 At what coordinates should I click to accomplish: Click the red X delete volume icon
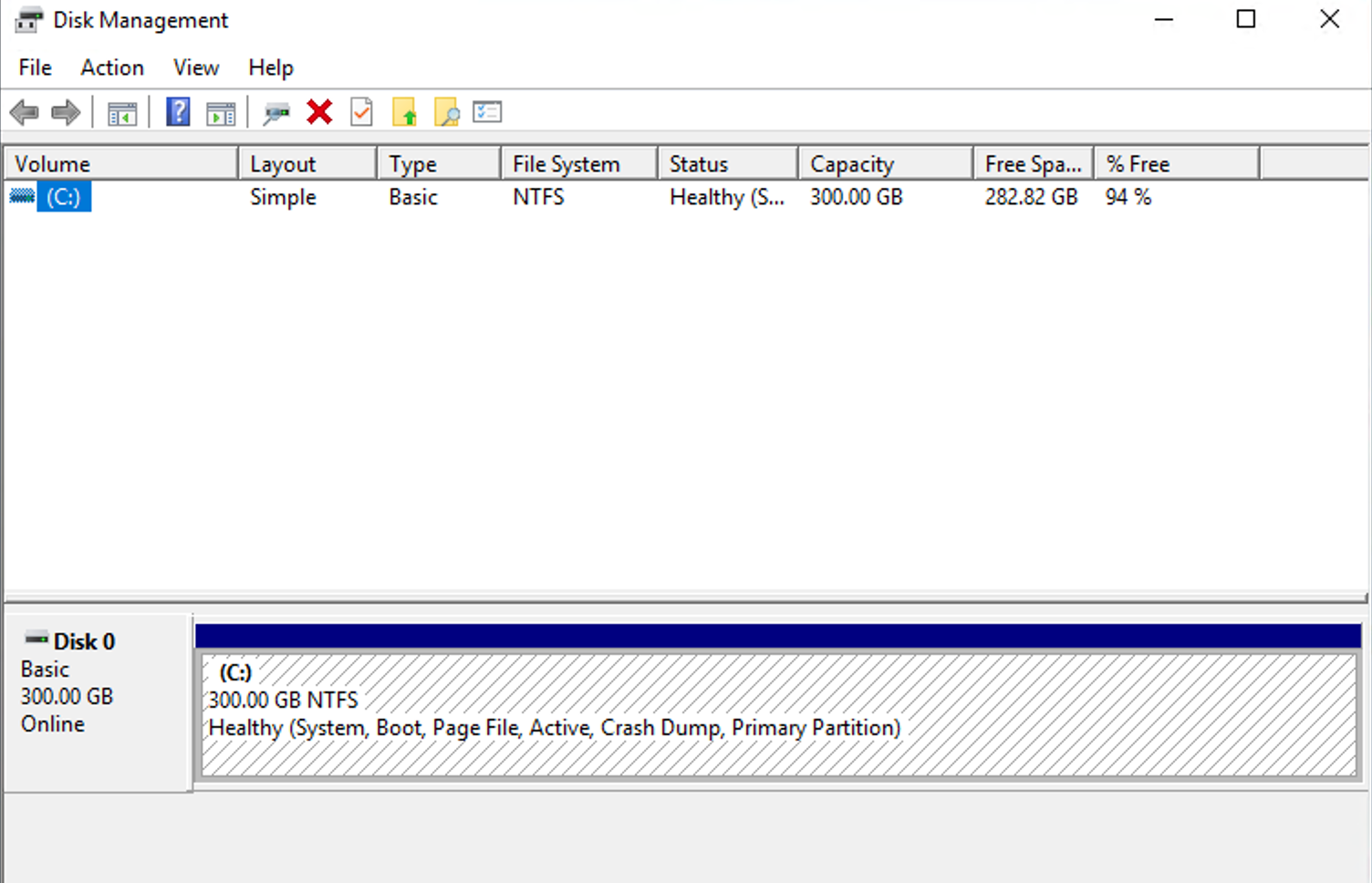click(x=319, y=111)
